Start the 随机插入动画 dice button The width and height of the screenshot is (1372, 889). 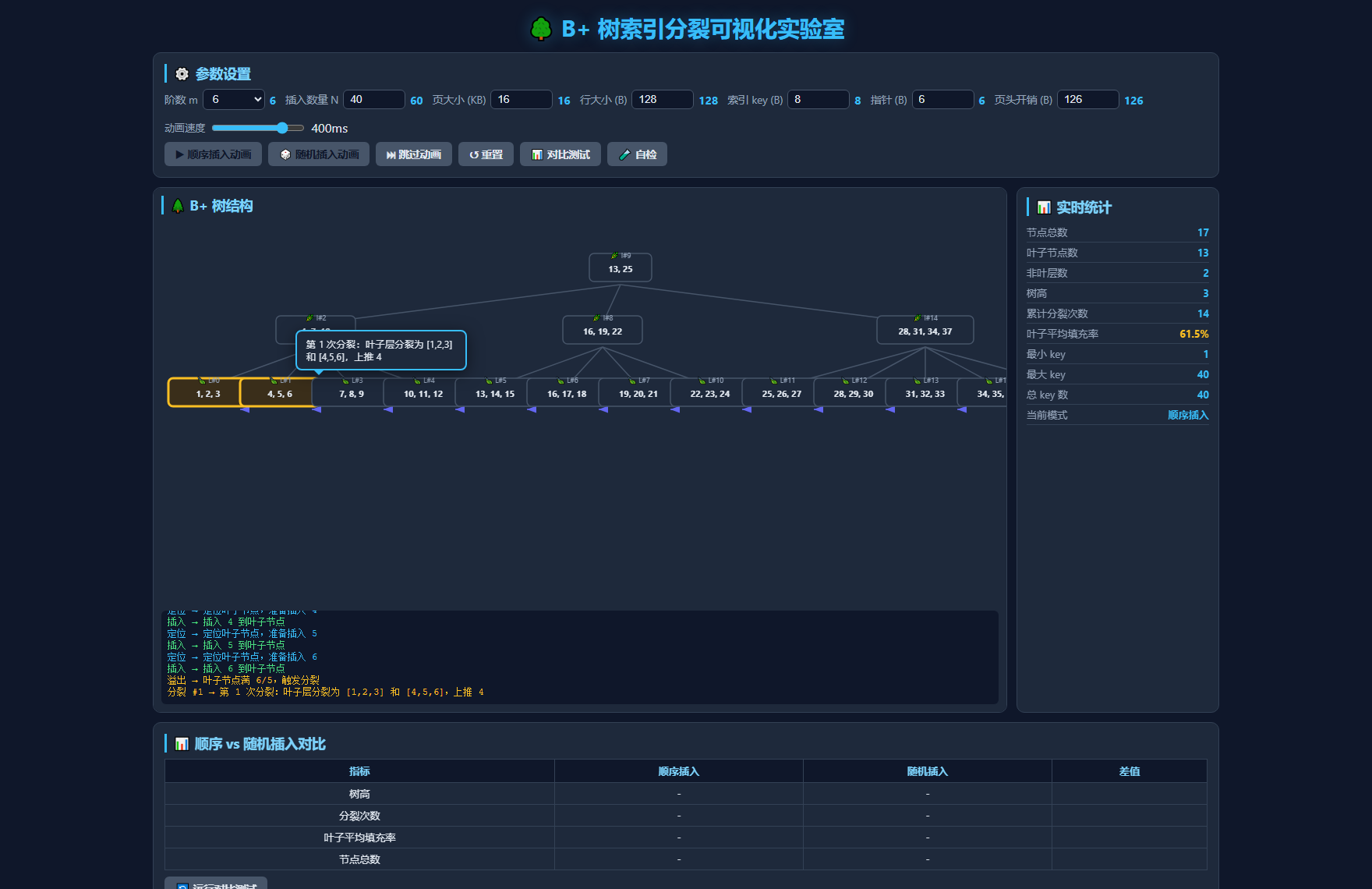(x=319, y=154)
